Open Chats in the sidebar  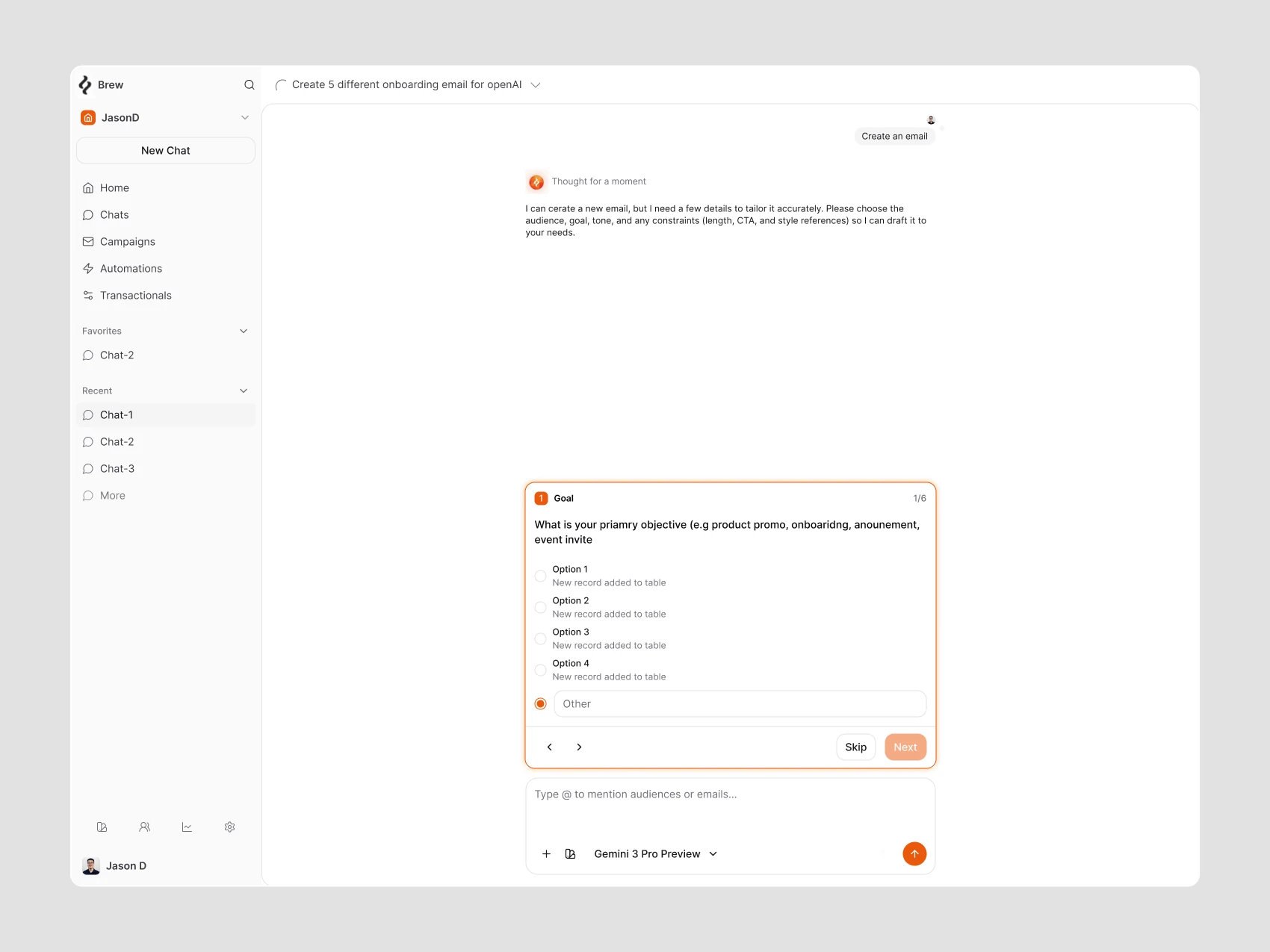[166, 215]
